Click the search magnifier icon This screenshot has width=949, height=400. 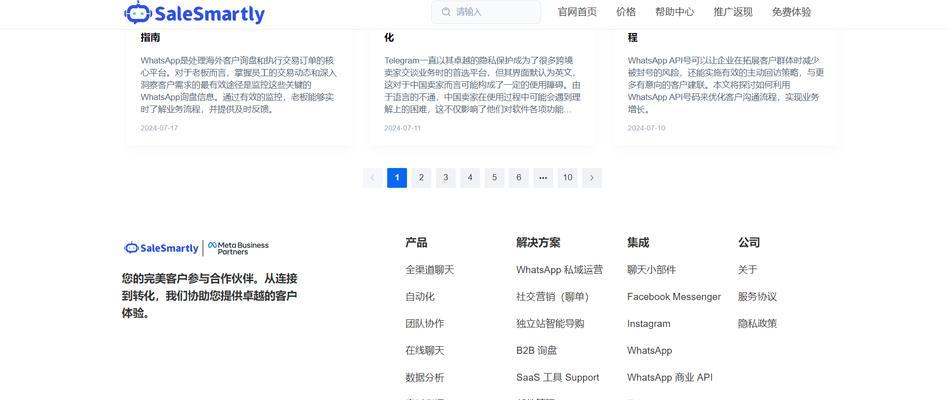tap(445, 12)
